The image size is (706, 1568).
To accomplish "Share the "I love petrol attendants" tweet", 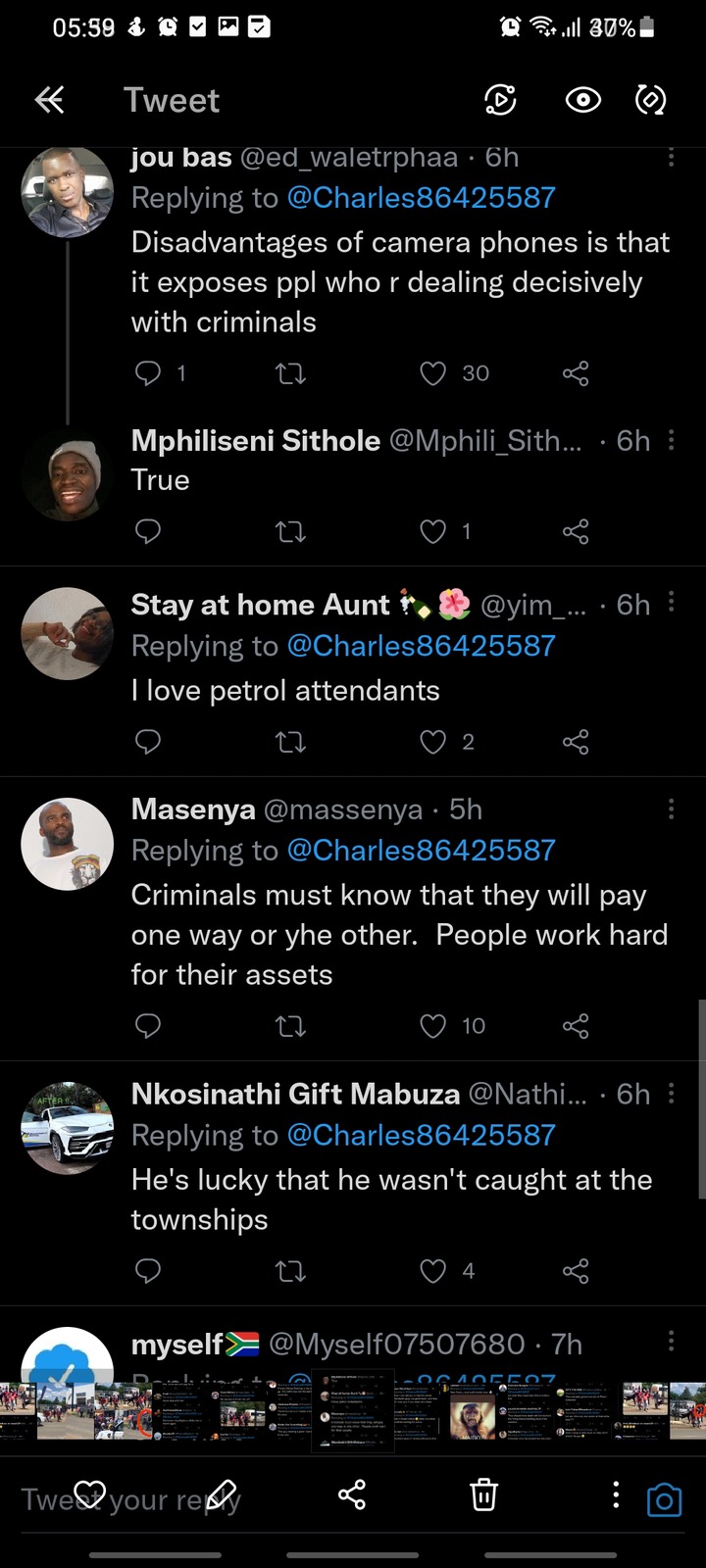I will (x=576, y=742).
